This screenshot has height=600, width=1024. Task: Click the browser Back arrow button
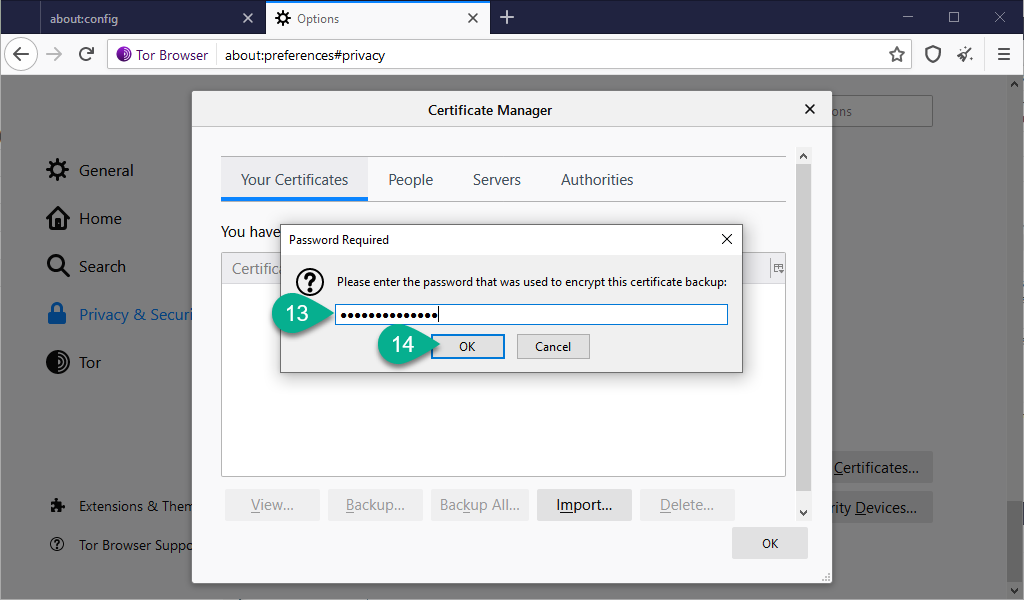point(21,55)
